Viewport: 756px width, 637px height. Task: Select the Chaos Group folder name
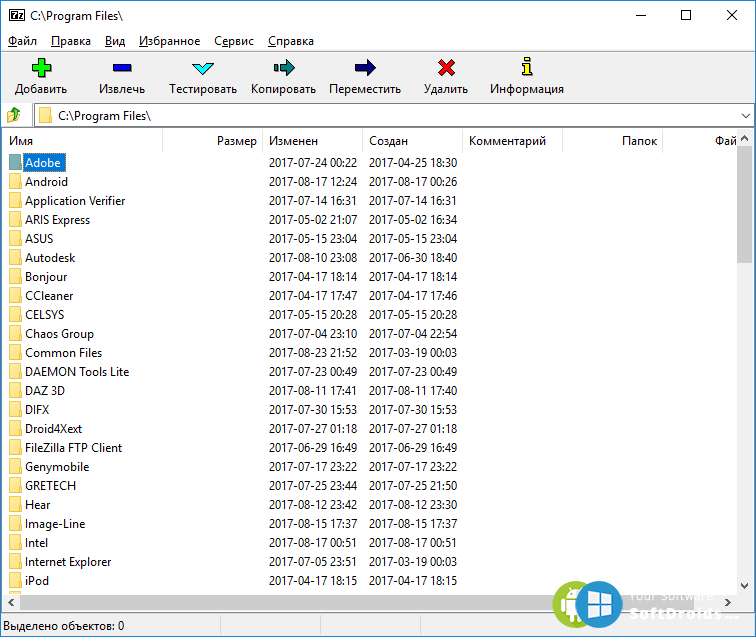point(59,334)
